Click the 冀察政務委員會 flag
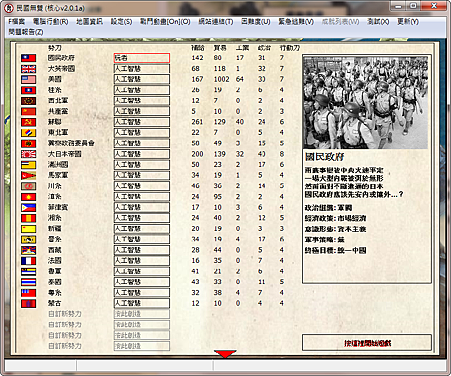 pyautogui.click(x=28, y=143)
